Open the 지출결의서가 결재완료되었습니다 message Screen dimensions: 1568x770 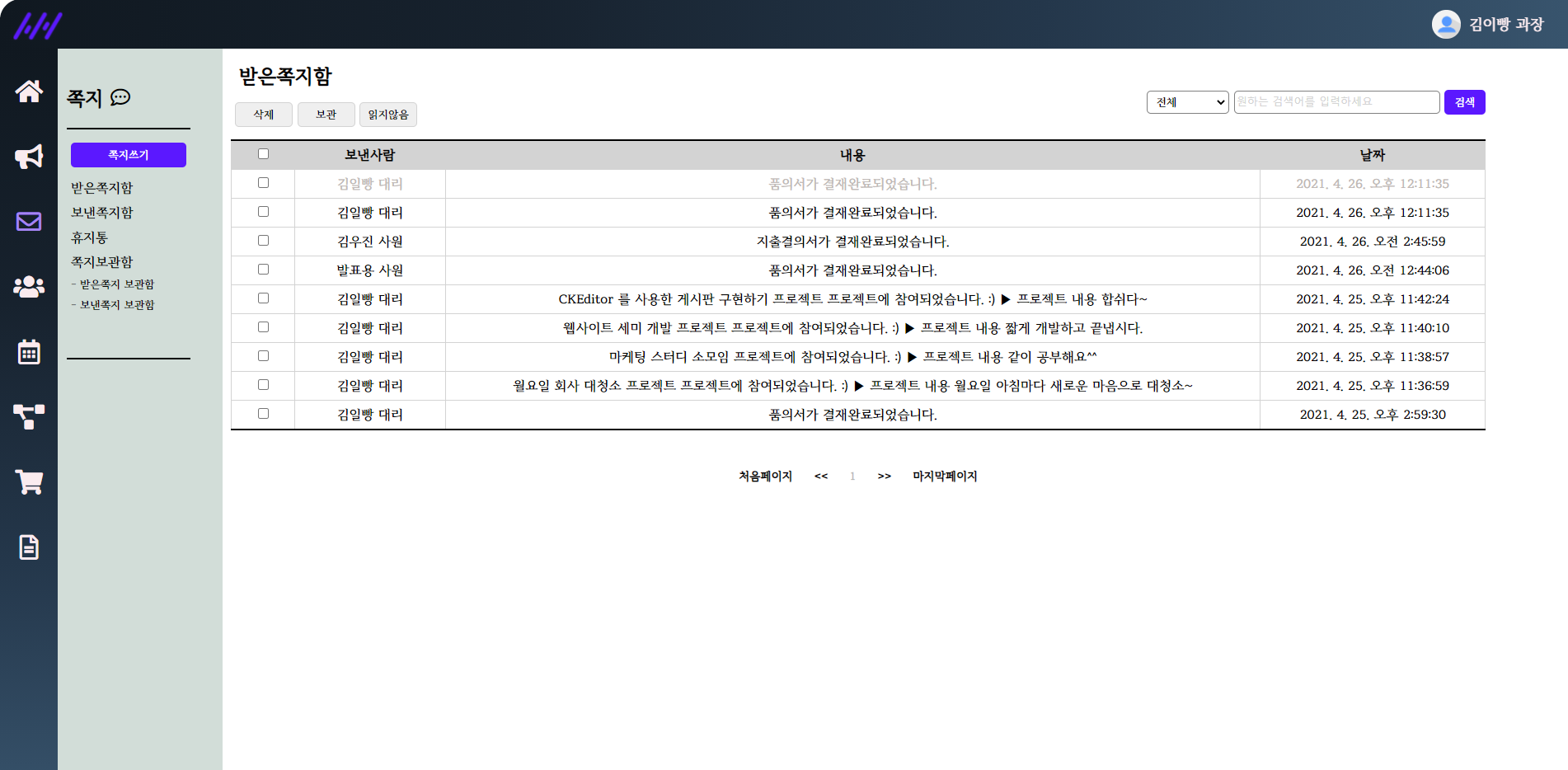852,242
